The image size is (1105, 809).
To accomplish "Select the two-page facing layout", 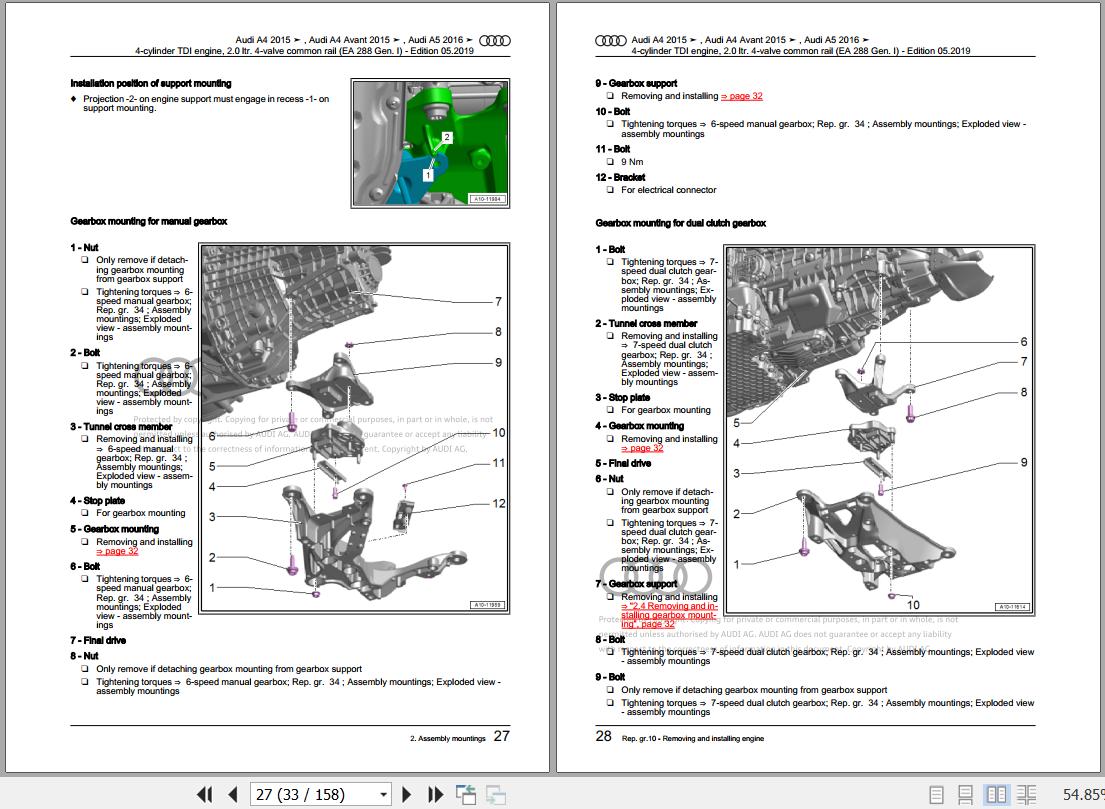I will coord(996,795).
